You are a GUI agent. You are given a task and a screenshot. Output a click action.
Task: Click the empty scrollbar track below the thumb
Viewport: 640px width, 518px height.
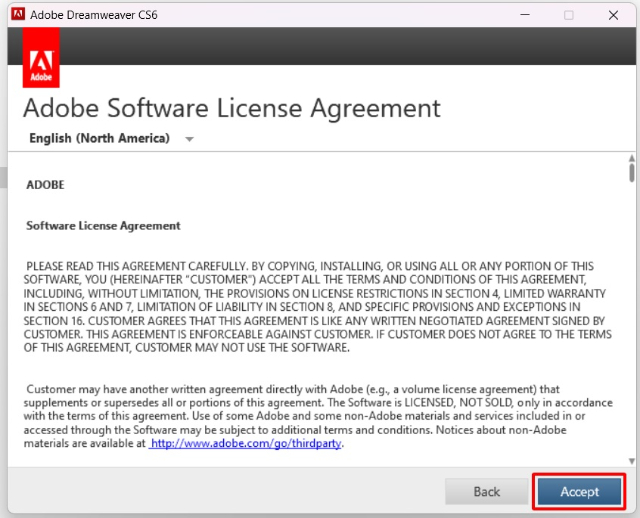pos(631,319)
